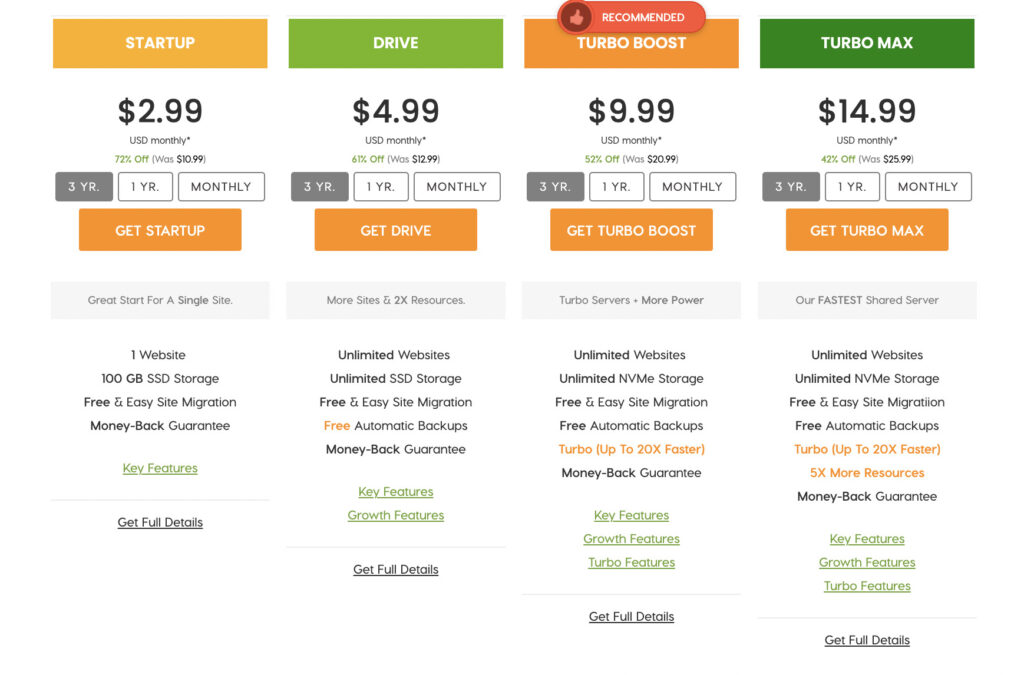Expand Growth Features under Turbo Max plan
The height and width of the screenshot is (675, 1024).
pos(867,562)
